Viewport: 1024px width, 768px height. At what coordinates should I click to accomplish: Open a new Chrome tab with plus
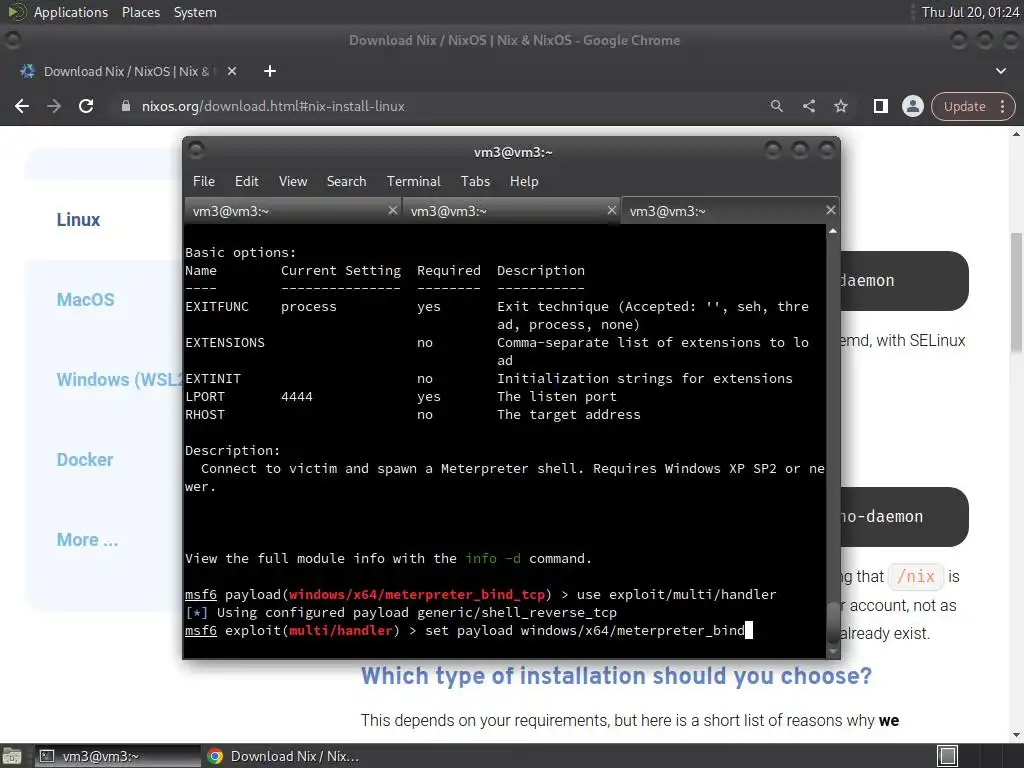click(x=270, y=71)
